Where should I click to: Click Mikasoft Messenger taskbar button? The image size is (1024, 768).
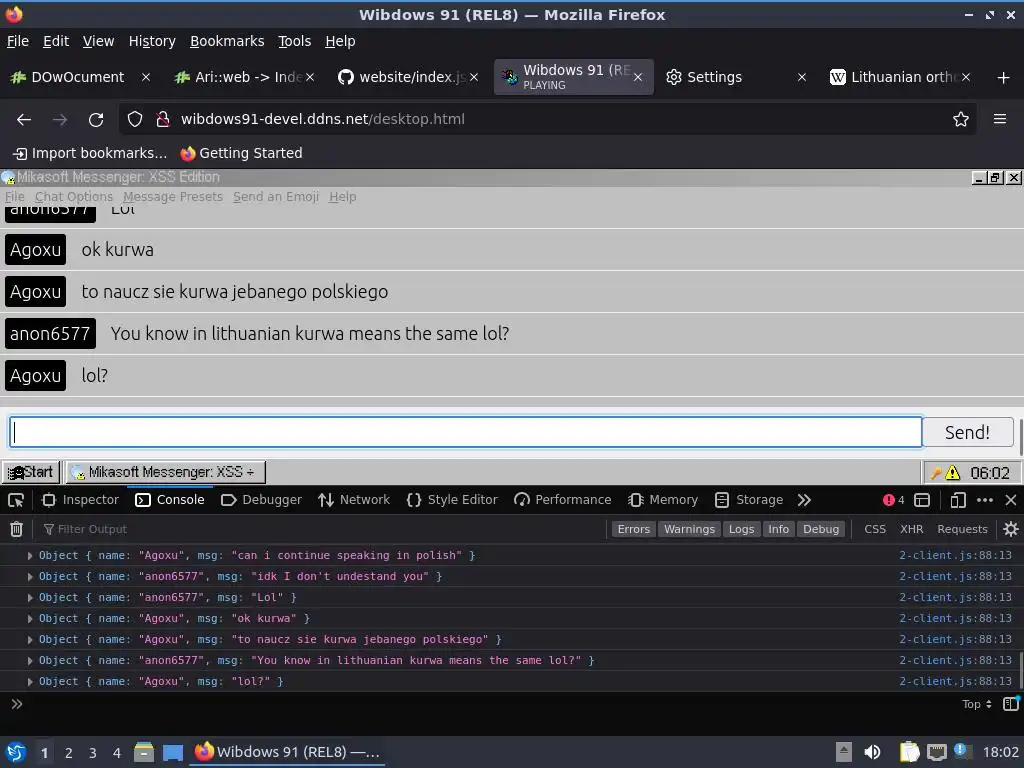[165, 472]
